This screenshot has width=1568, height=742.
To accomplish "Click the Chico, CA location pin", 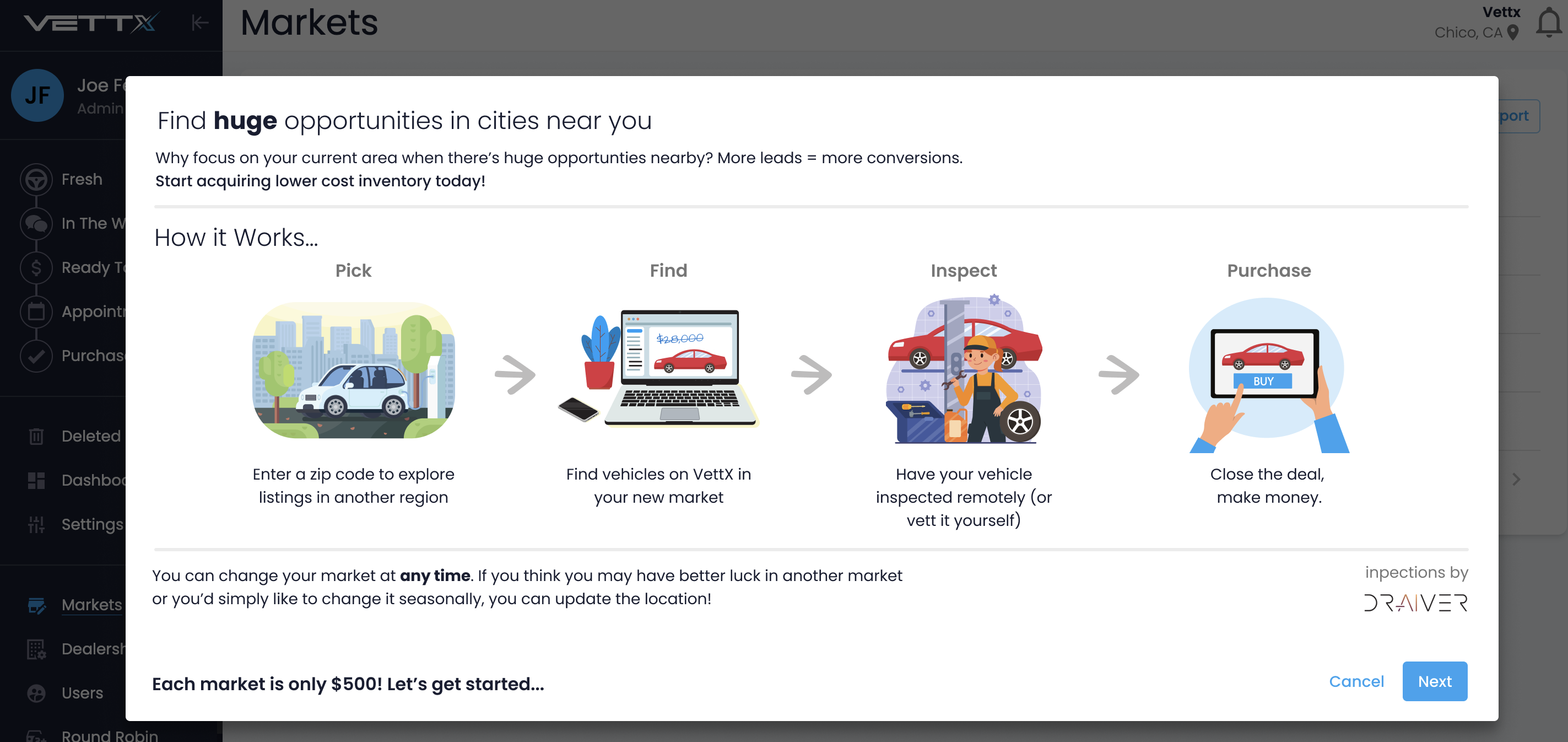I will point(1512,33).
